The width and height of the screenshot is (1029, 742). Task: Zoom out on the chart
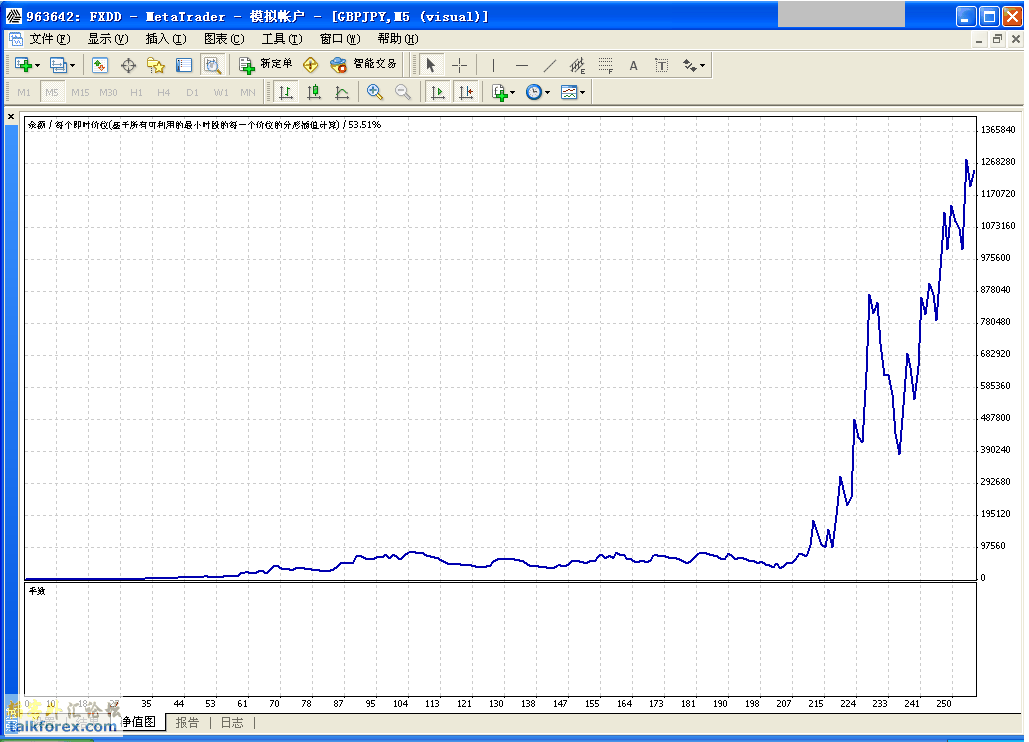403,93
